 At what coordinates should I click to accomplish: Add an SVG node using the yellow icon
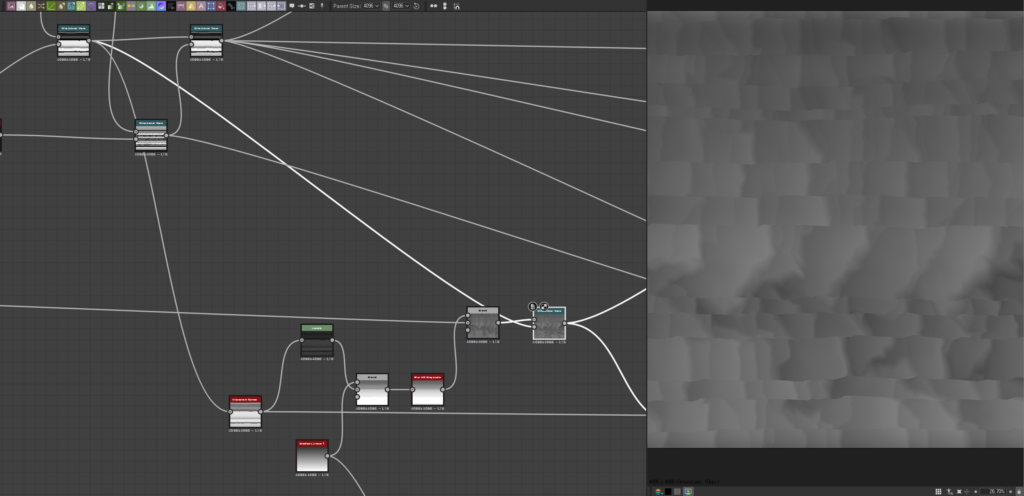pos(191,6)
